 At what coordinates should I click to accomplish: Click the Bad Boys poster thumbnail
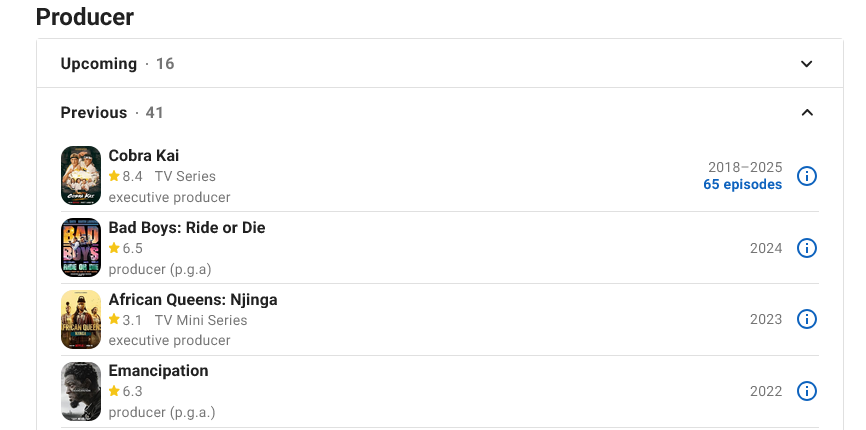pyautogui.click(x=81, y=247)
